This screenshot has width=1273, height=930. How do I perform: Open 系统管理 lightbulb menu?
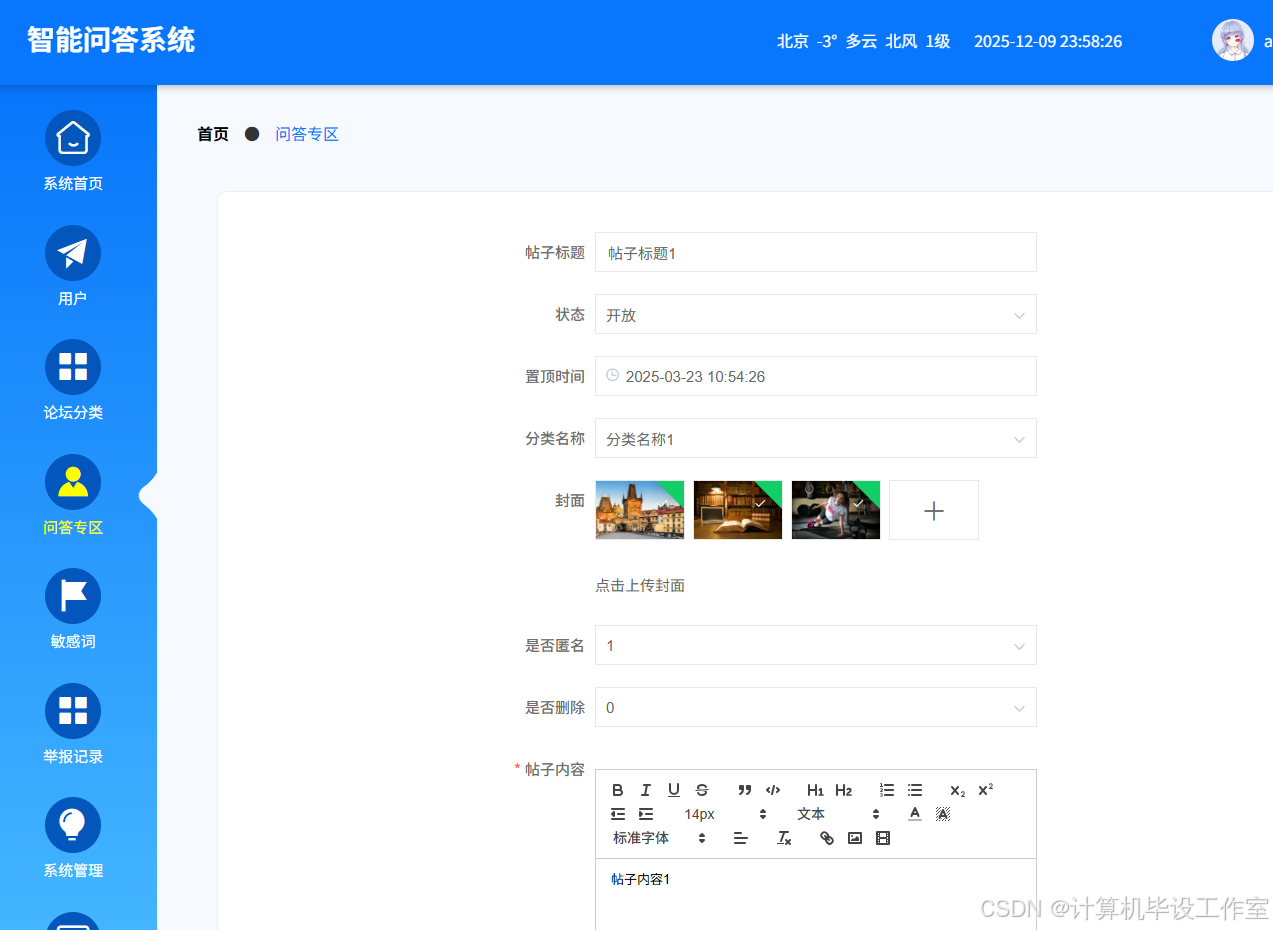tap(73, 838)
